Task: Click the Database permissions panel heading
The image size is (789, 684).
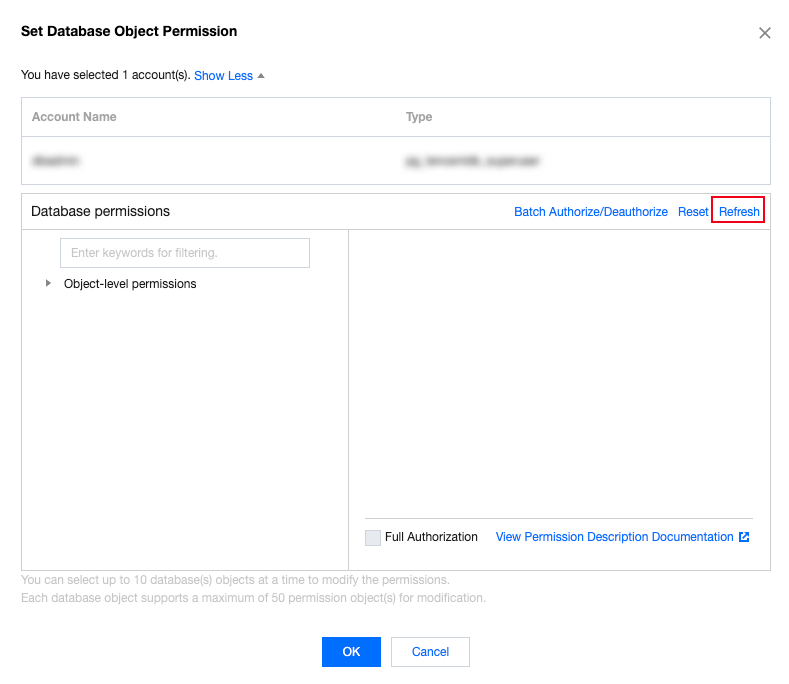Action: [100, 212]
